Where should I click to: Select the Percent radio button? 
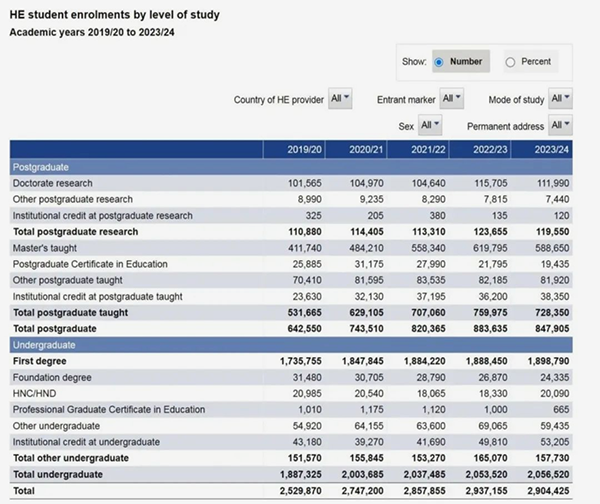(x=510, y=62)
